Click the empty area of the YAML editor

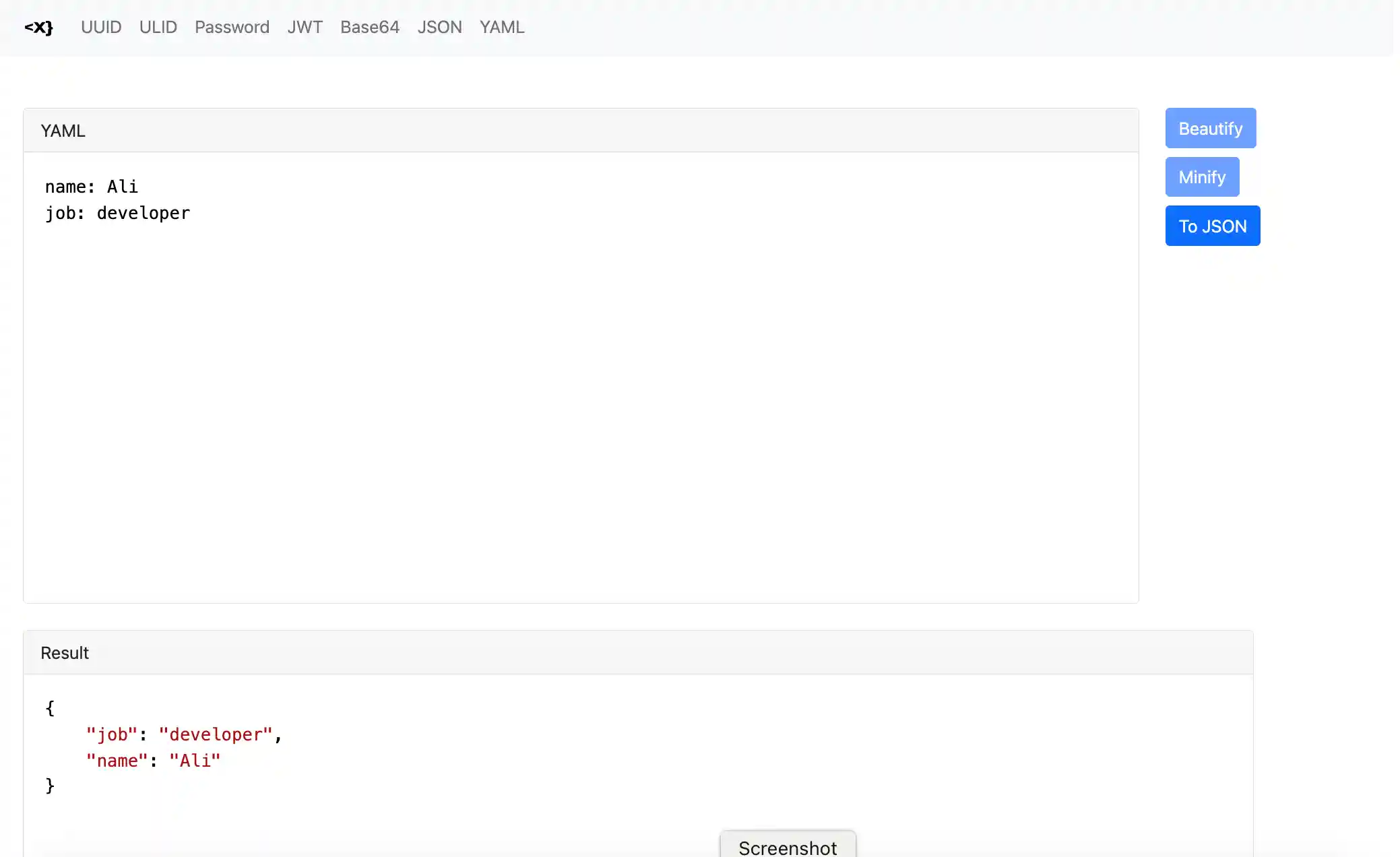(579, 404)
